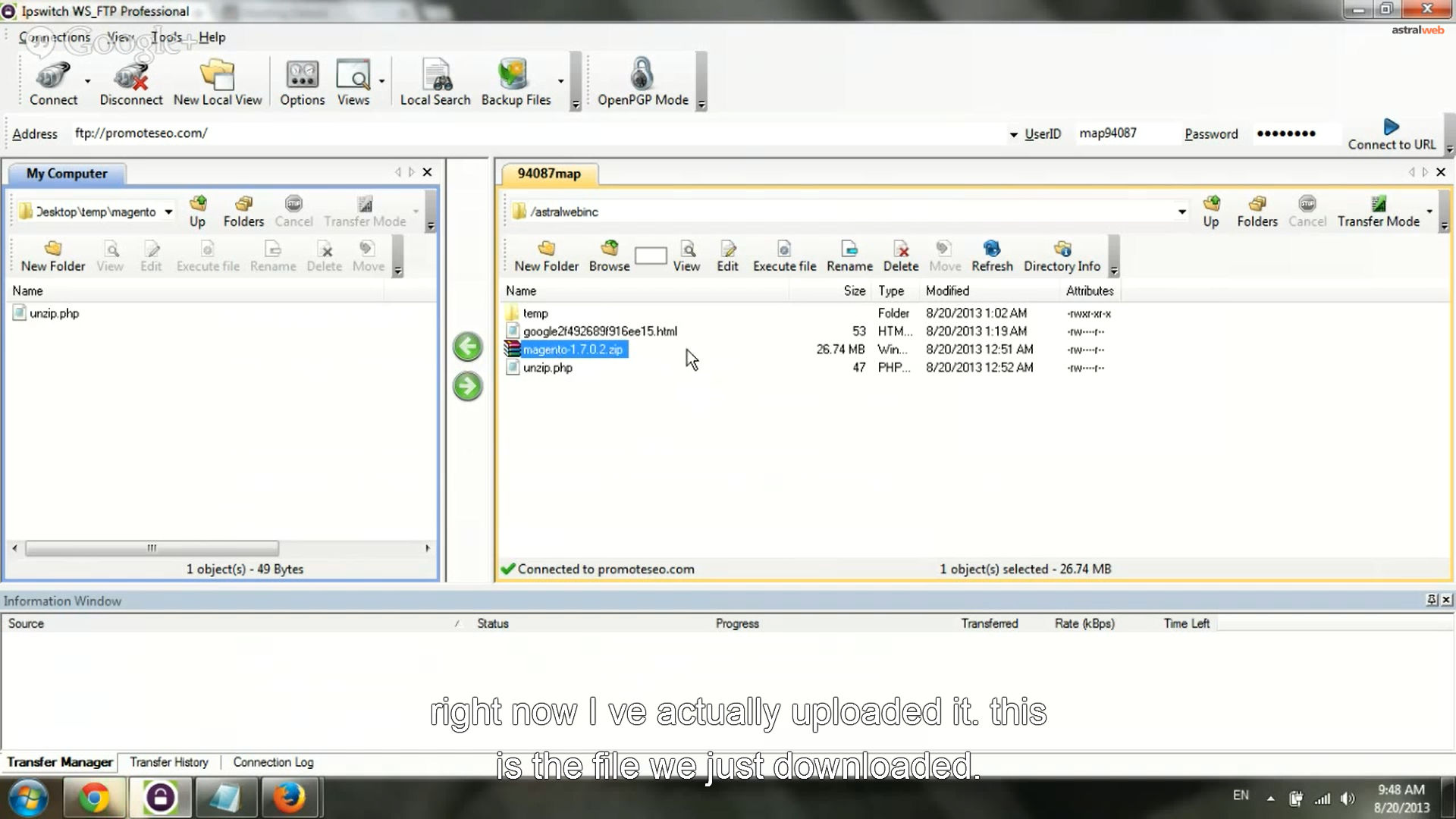The height and width of the screenshot is (819, 1456).
Task: Sort remote files by Attributes column
Action: [1090, 291]
